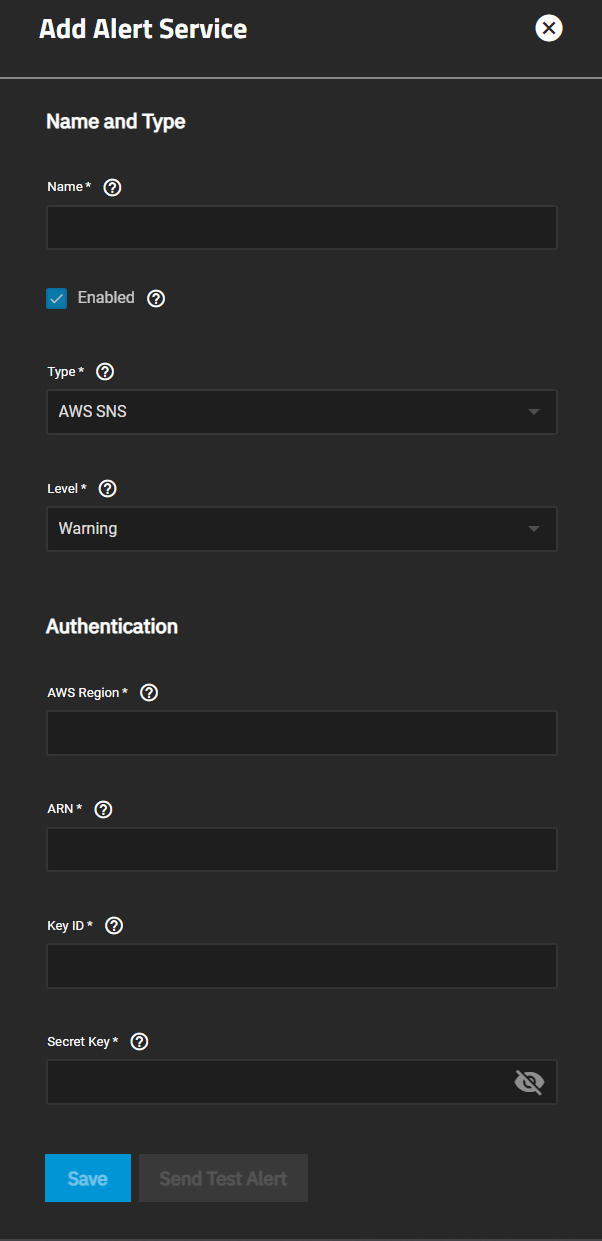Focus the Name input field
The image size is (602, 1241).
pos(301,228)
